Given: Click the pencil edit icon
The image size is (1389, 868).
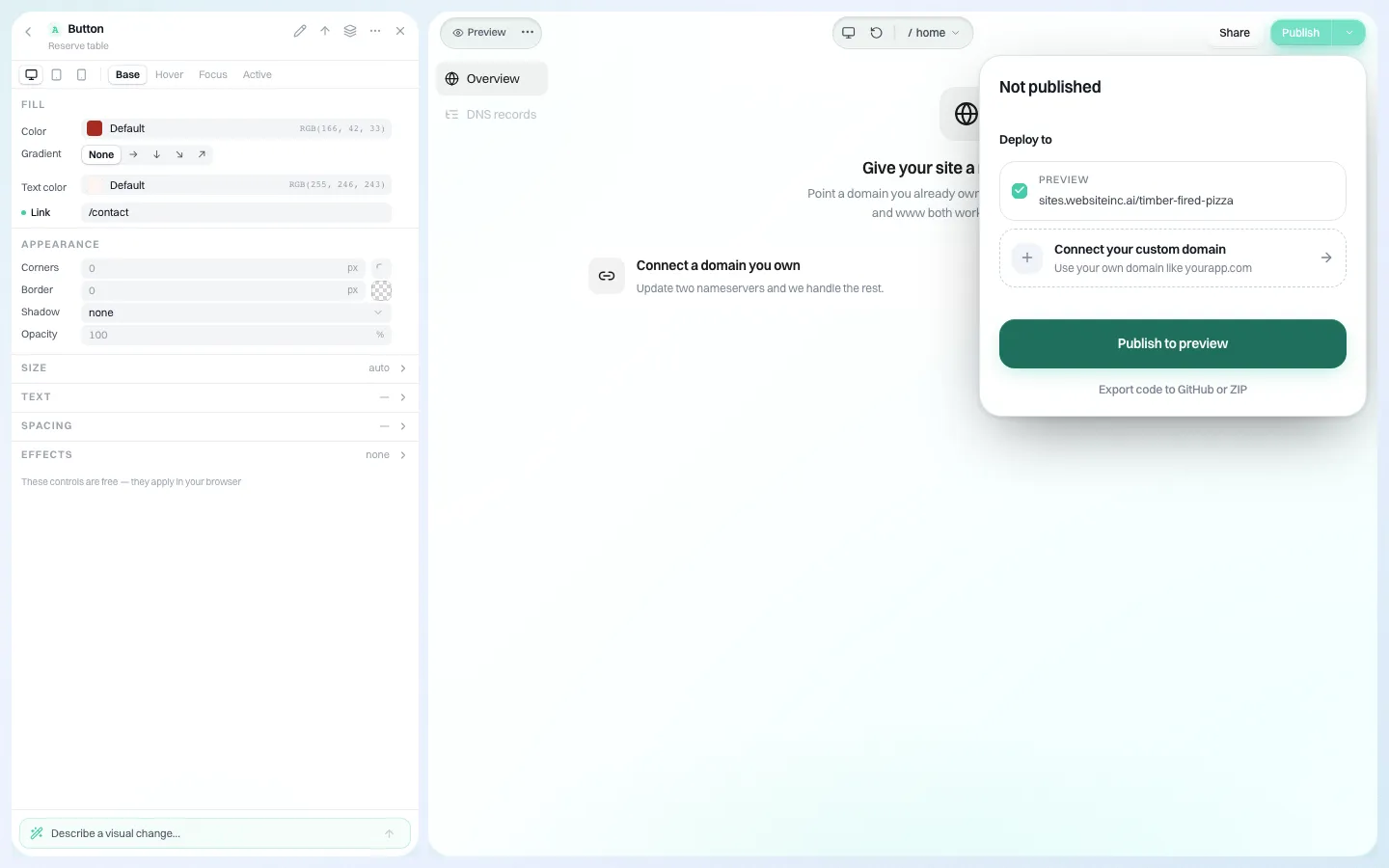Looking at the screenshot, I should point(300,31).
